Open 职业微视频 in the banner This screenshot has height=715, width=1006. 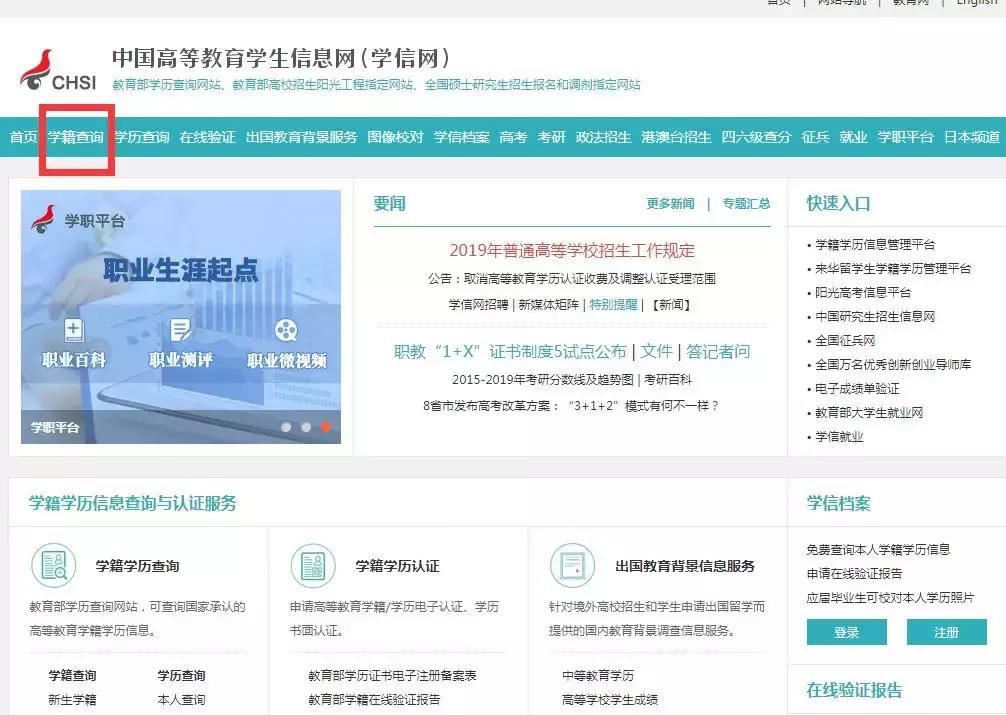285,340
